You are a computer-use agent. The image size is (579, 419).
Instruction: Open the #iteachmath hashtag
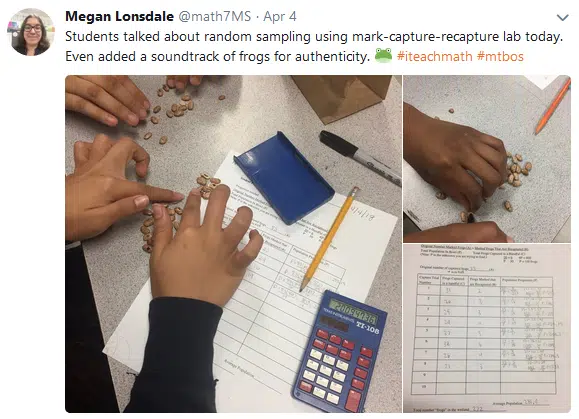coord(434,56)
